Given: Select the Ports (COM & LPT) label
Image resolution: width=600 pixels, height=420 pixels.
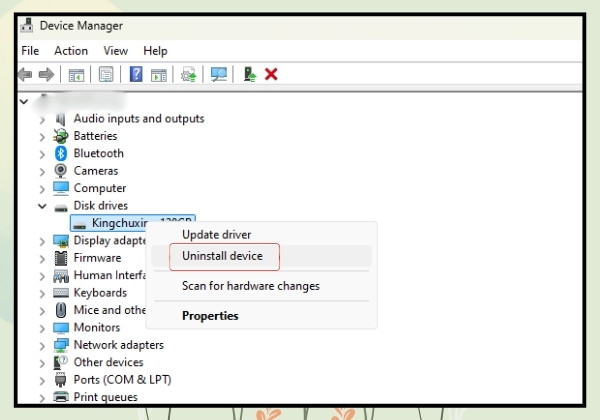Looking at the screenshot, I should click(x=122, y=379).
